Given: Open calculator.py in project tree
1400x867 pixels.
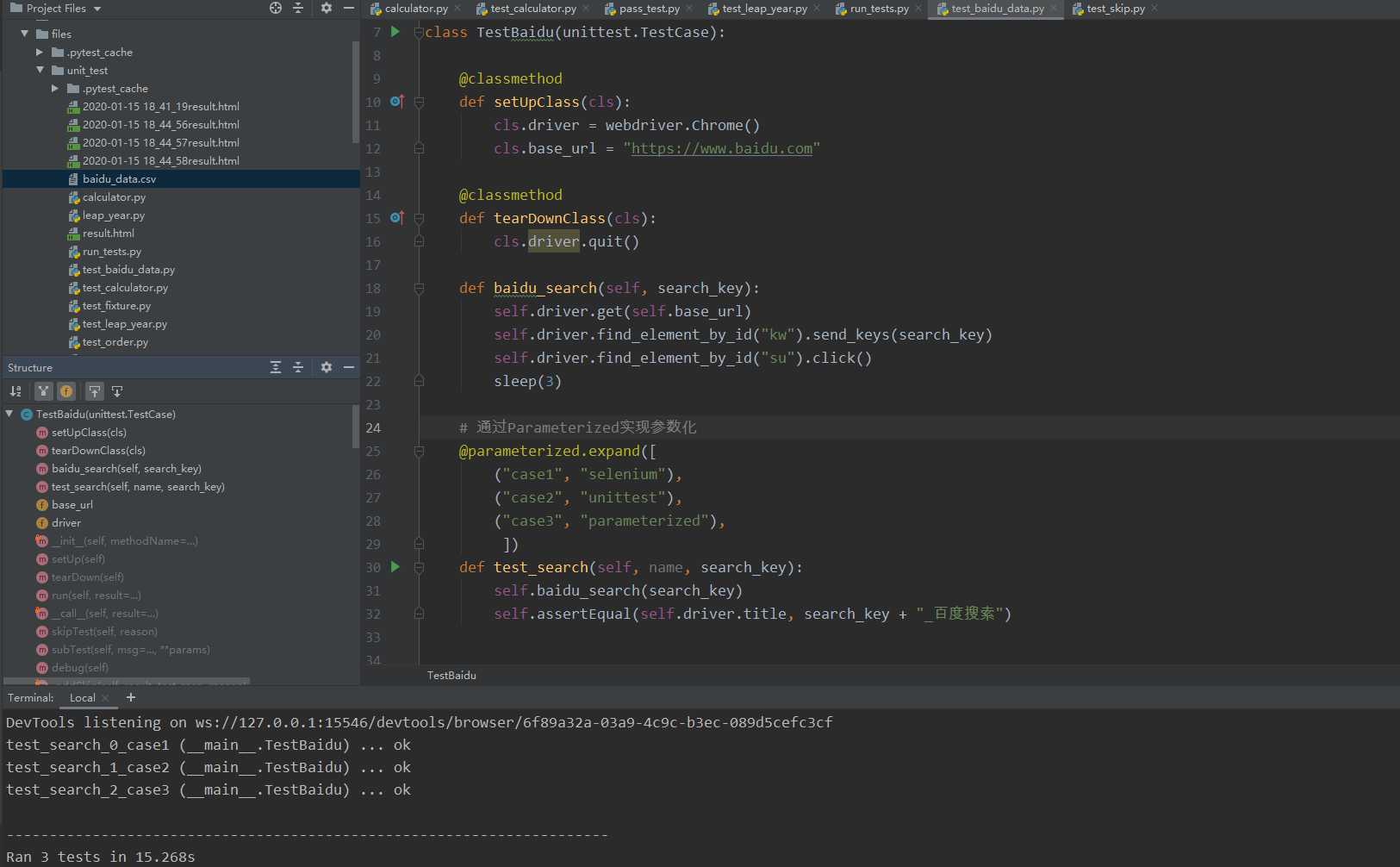Looking at the screenshot, I should [114, 197].
